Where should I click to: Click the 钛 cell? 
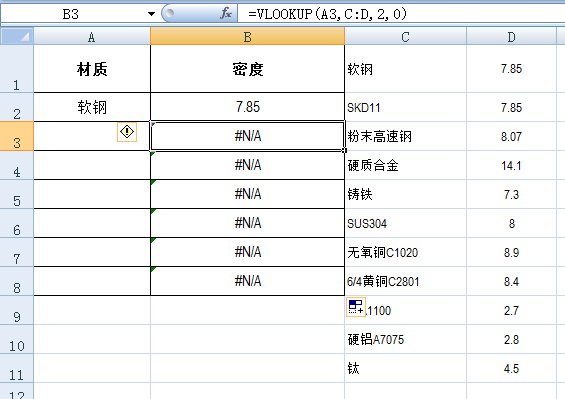405,368
